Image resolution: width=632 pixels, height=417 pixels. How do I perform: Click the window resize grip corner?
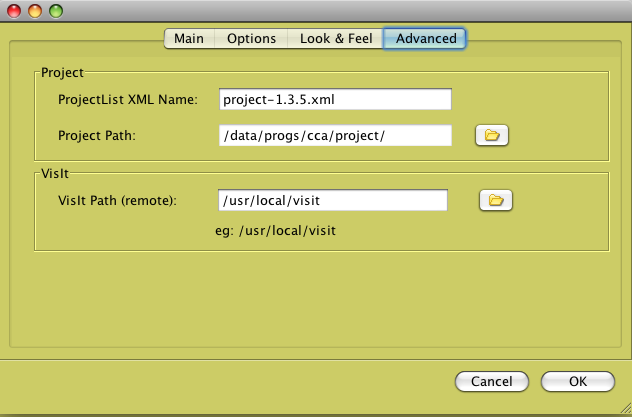tap(625, 408)
